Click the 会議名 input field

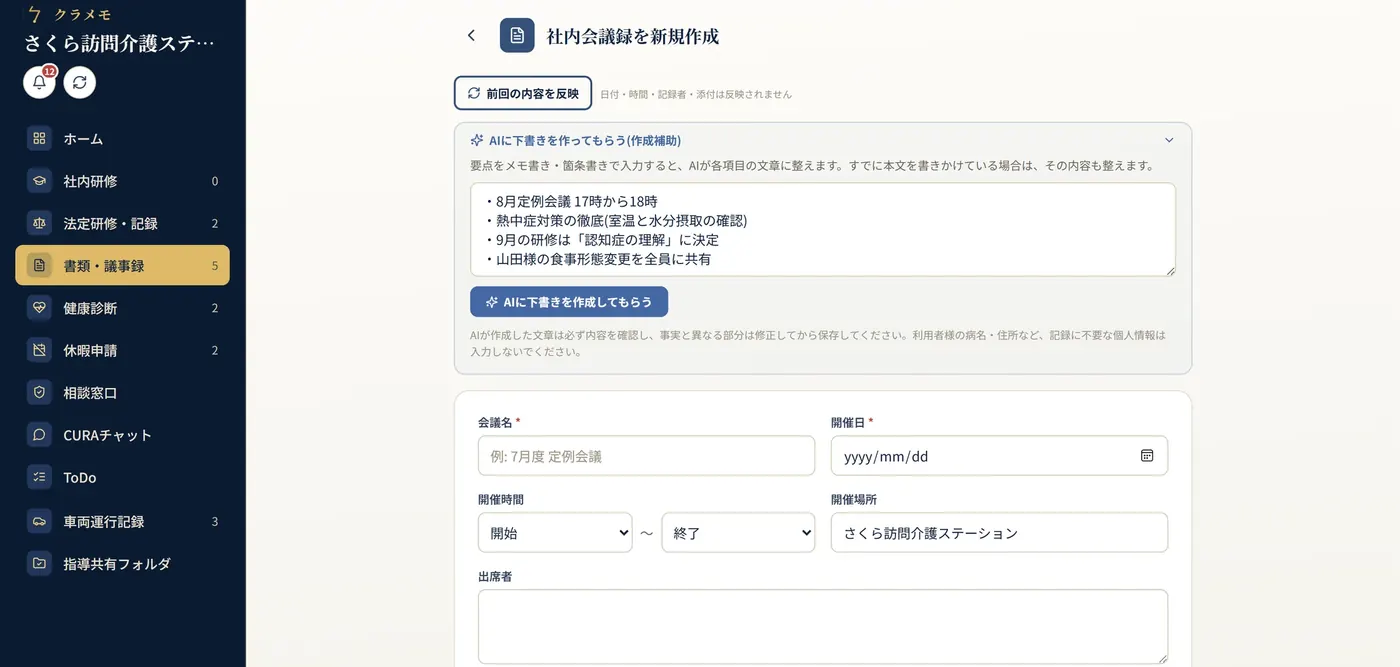pos(646,455)
